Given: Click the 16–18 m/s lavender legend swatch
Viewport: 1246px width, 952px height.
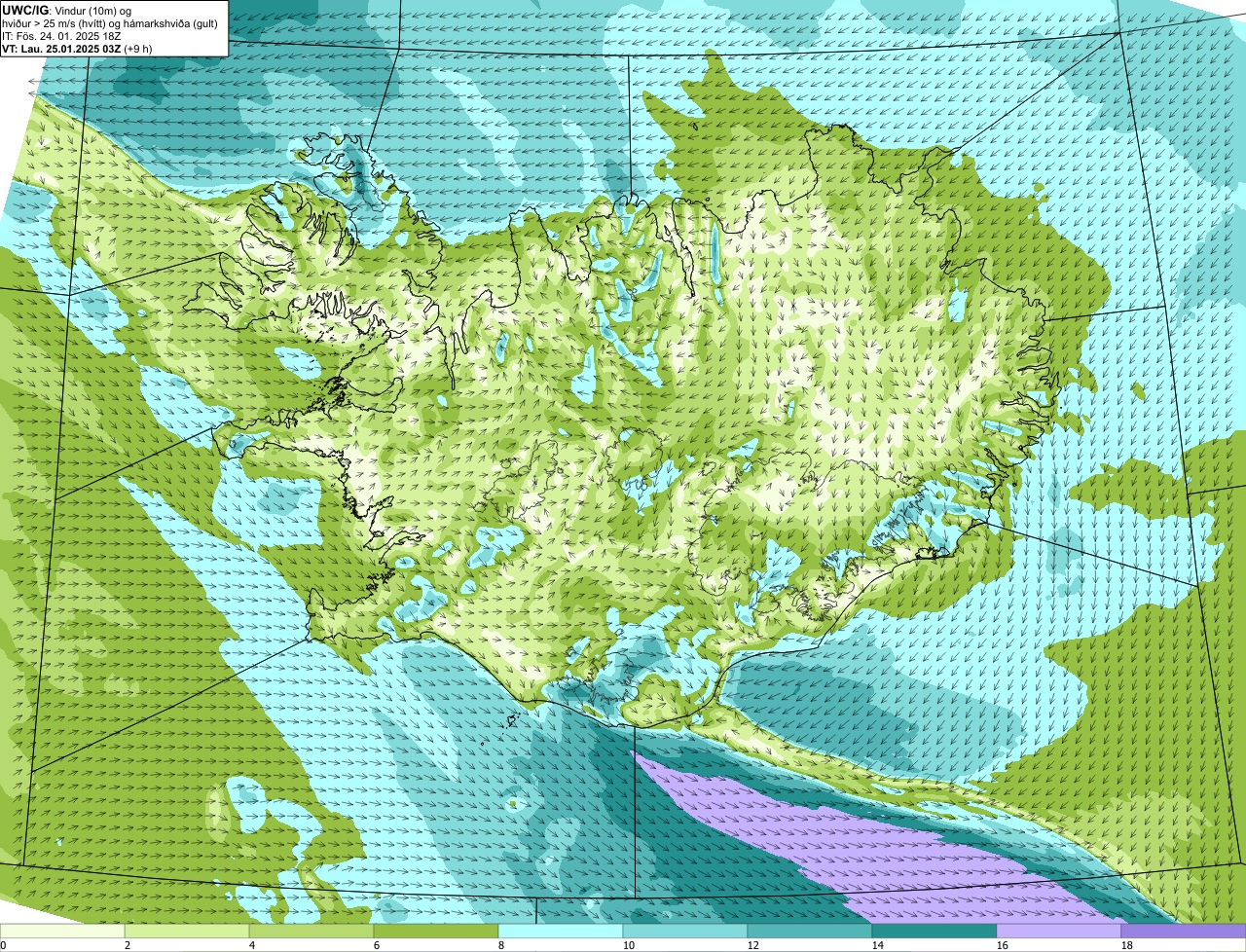Looking at the screenshot, I should click(x=1060, y=931).
